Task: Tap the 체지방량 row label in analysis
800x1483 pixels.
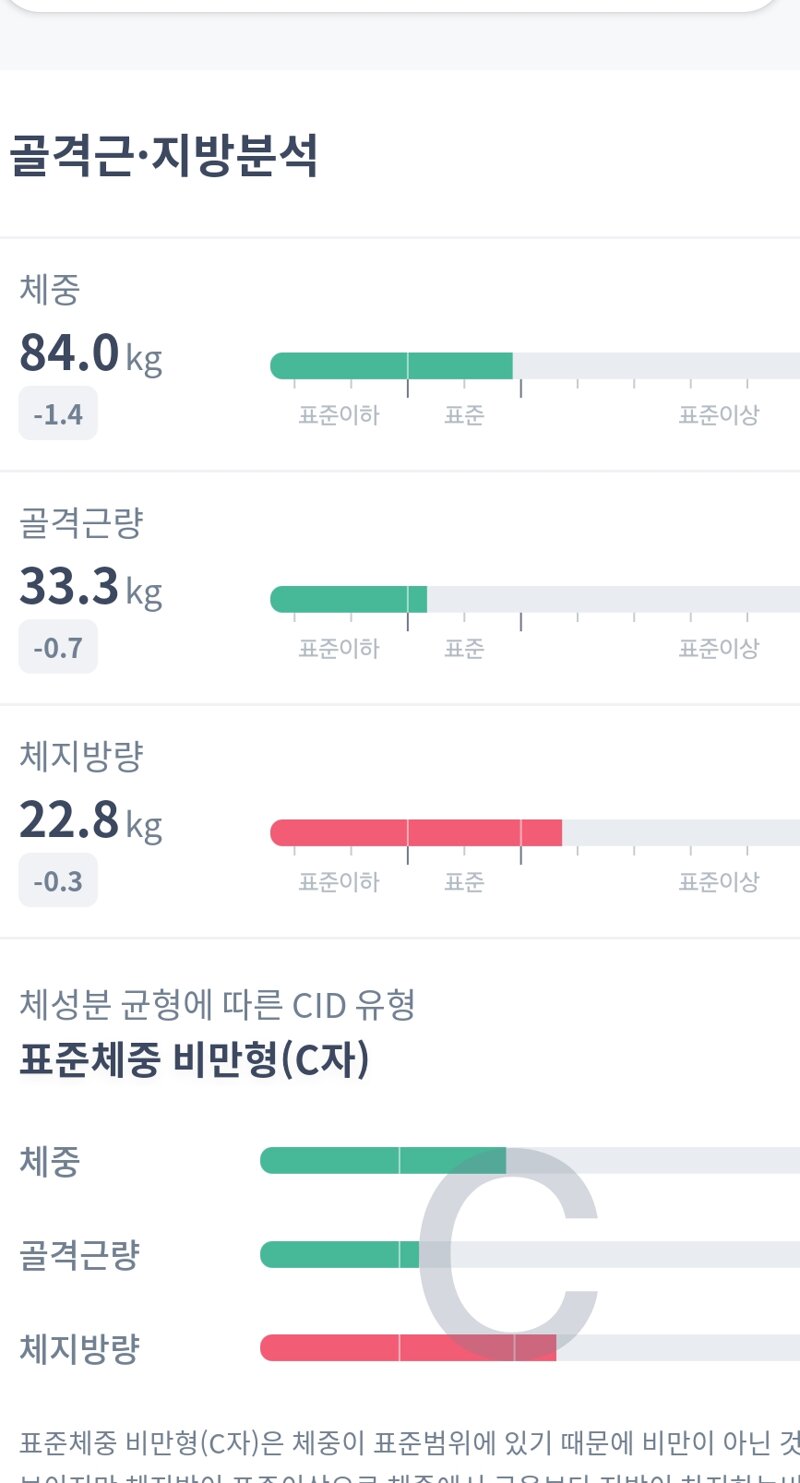Action: 81,758
